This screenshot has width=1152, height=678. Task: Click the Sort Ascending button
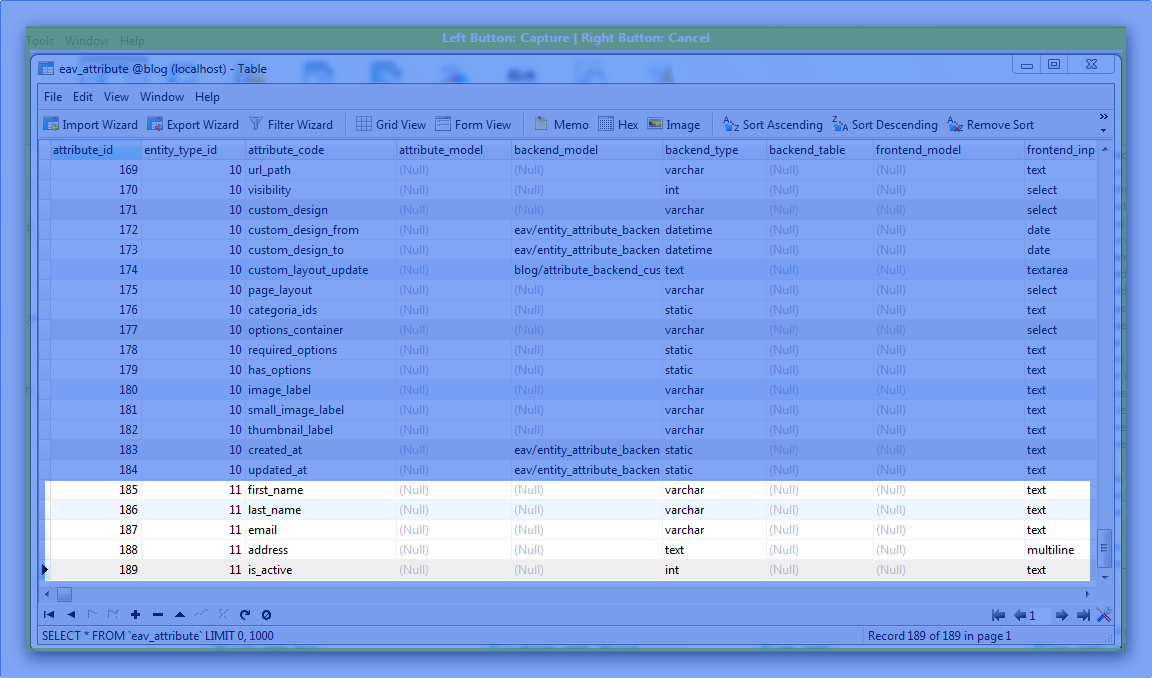point(773,125)
